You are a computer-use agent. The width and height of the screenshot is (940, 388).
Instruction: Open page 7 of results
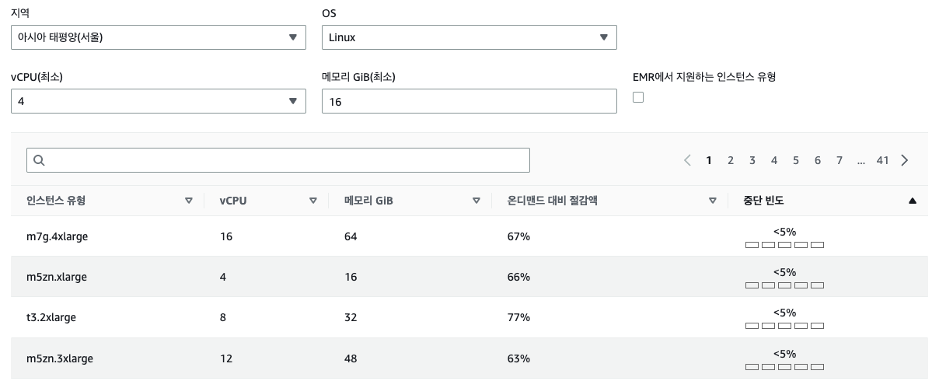click(839, 160)
